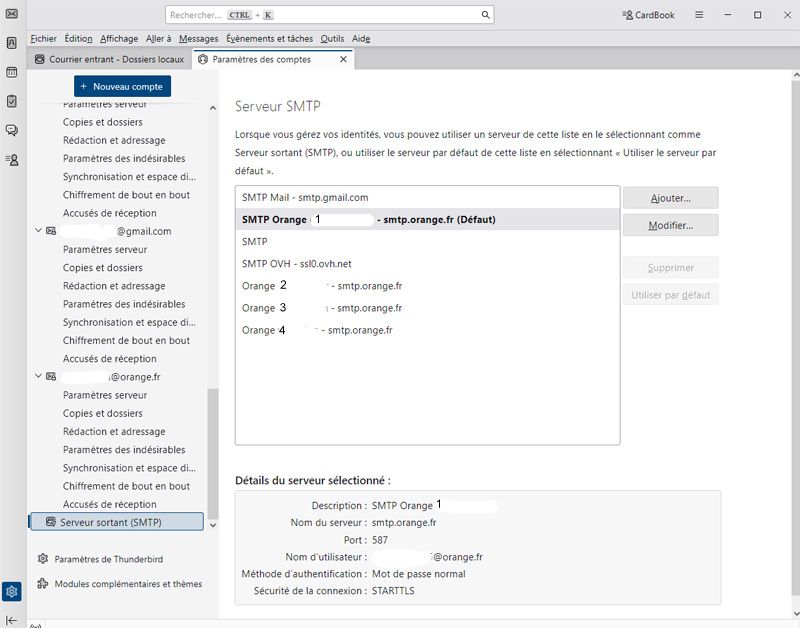The height and width of the screenshot is (628, 800).
Task: Open Accusés de réception under orange.fr account
Action: click(x=110, y=504)
